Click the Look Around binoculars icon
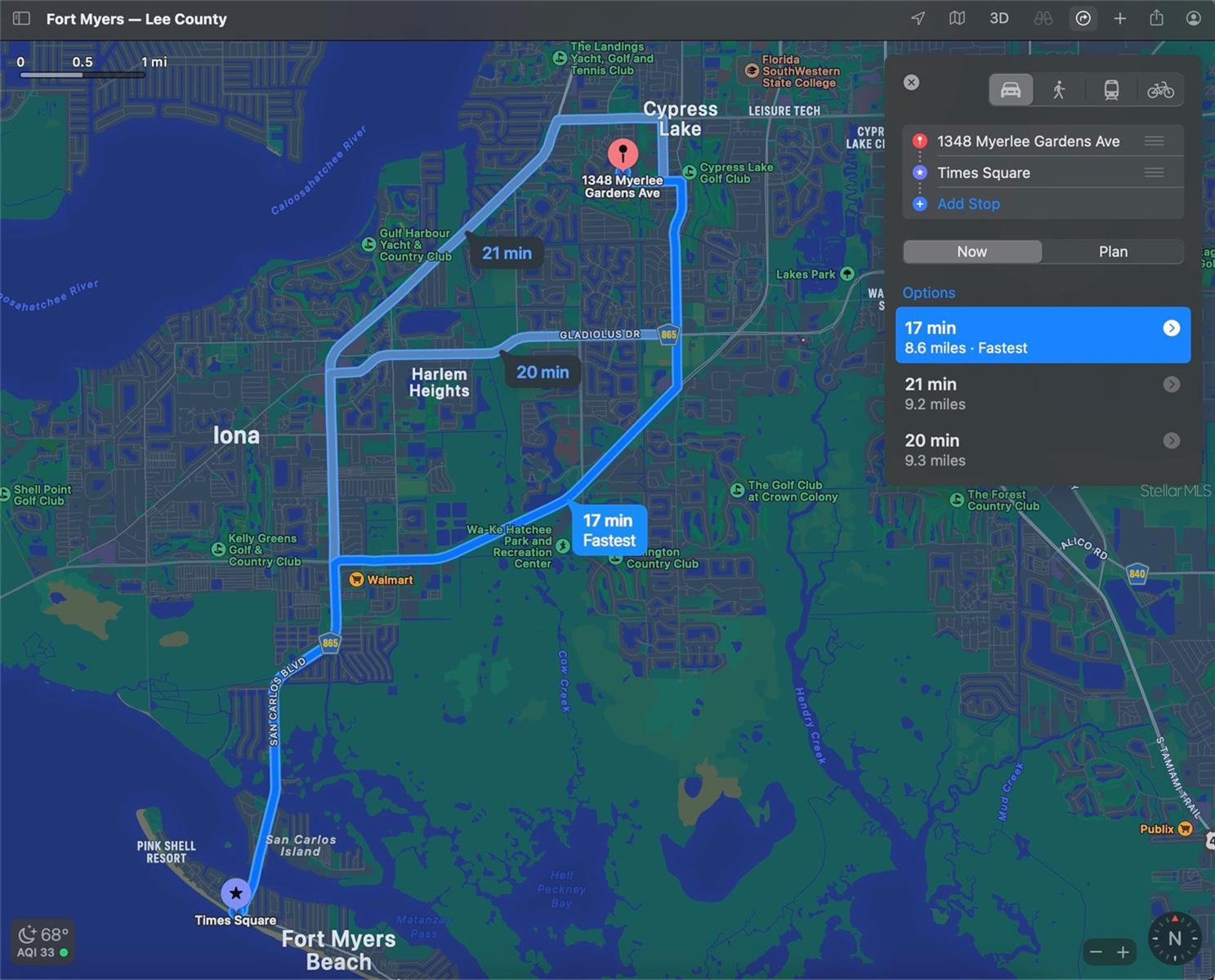The width and height of the screenshot is (1215, 980). (x=1043, y=18)
